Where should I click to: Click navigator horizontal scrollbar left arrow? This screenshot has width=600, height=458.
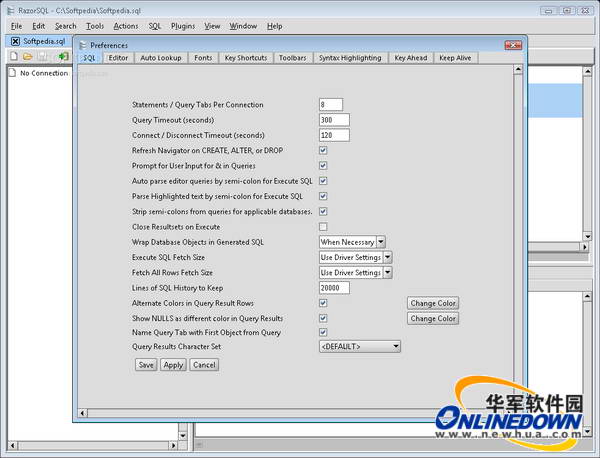13,445
